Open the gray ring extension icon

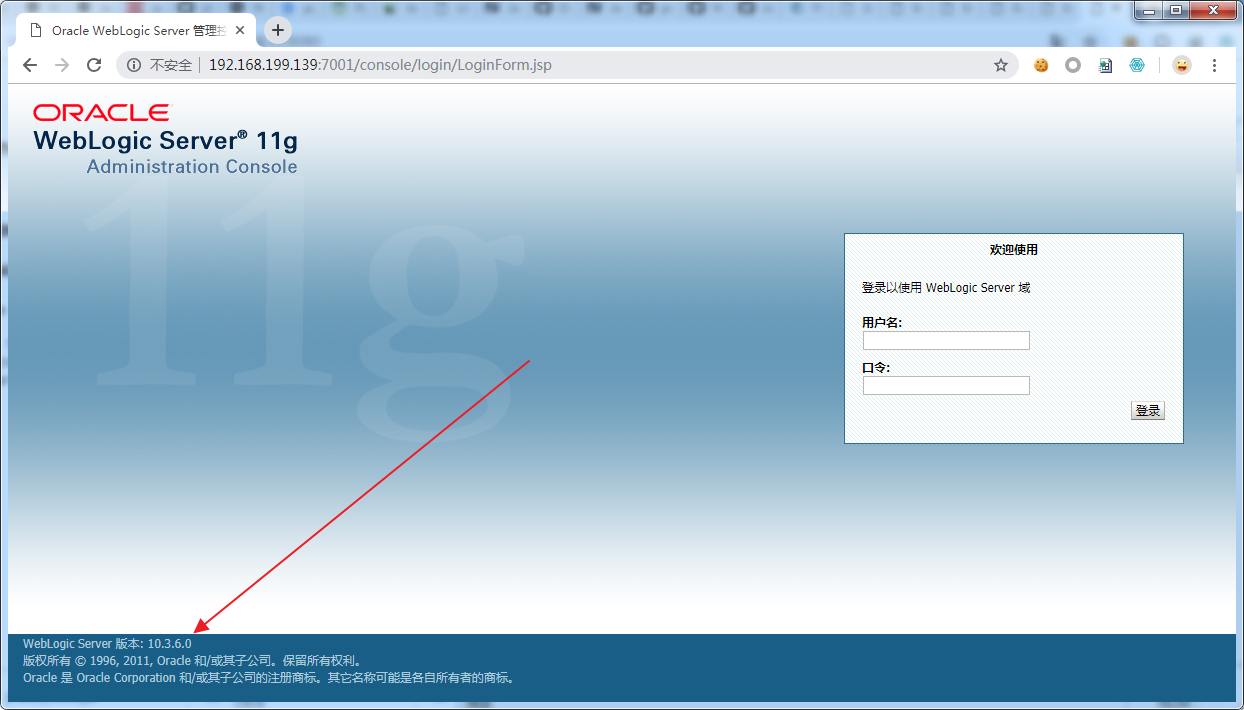pyautogui.click(x=1073, y=65)
